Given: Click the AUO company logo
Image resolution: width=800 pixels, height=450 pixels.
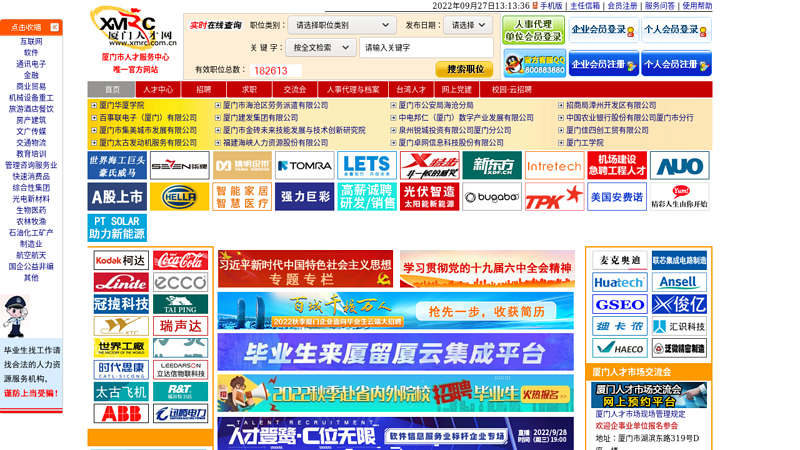Looking at the screenshot, I should click(680, 166).
